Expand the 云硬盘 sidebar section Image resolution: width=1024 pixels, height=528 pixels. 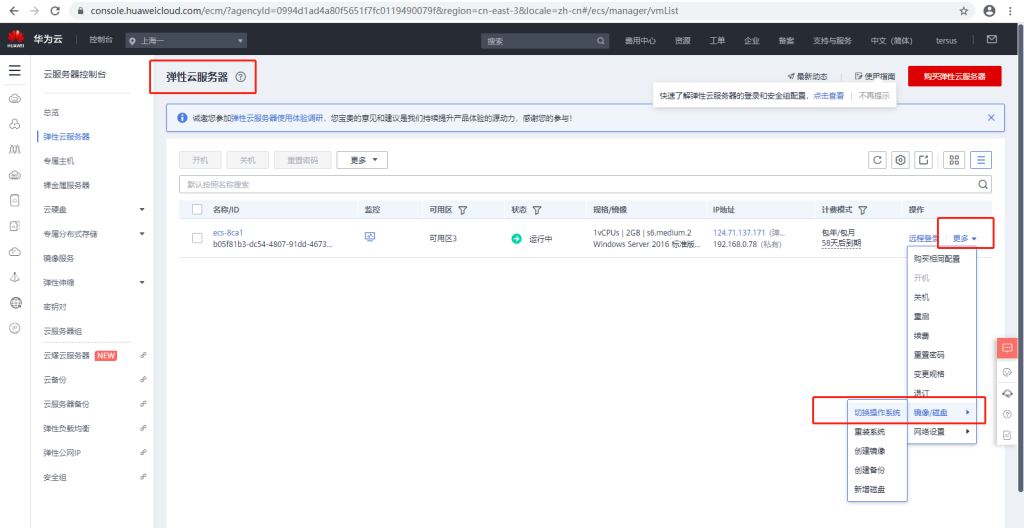(142, 210)
